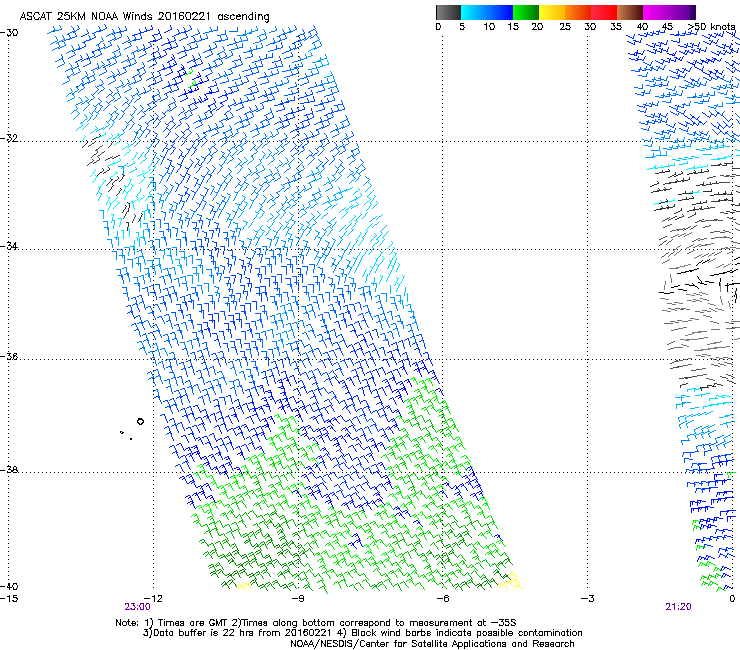The image size is (740, 650).
Task: Click the note line '3)Data buffer is 22 hrs'
Action: pos(362,633)
